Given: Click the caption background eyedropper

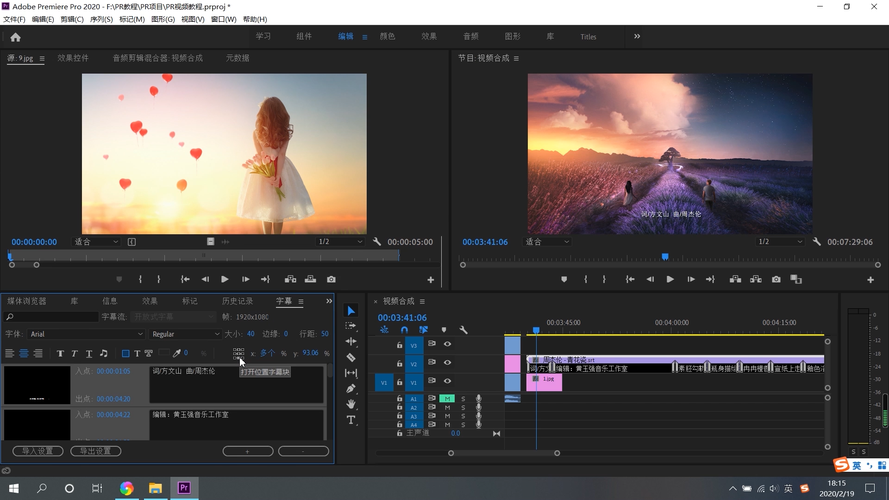Looking at the screenshot, I should (x=176, y=353).
